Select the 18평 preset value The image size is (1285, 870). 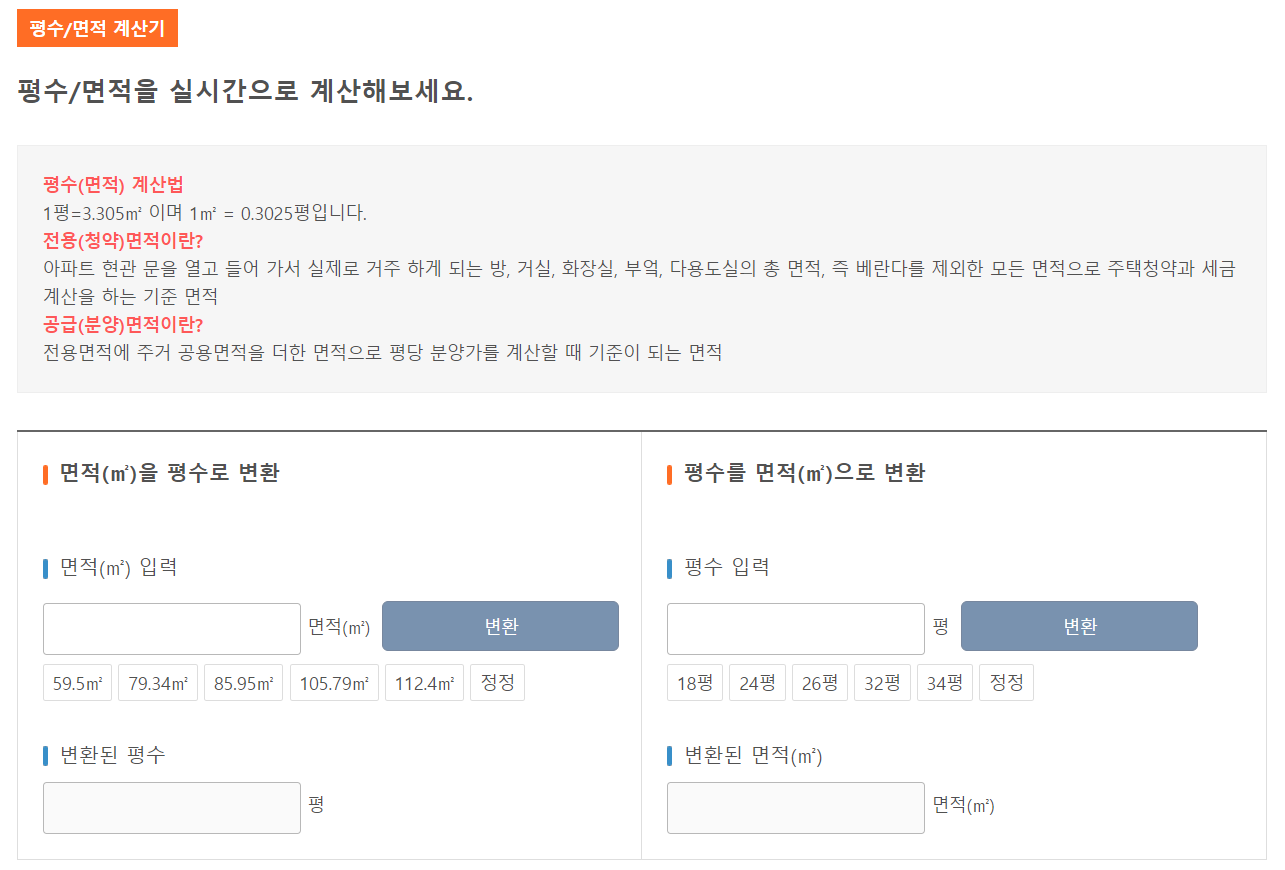(x=694, y=682)
